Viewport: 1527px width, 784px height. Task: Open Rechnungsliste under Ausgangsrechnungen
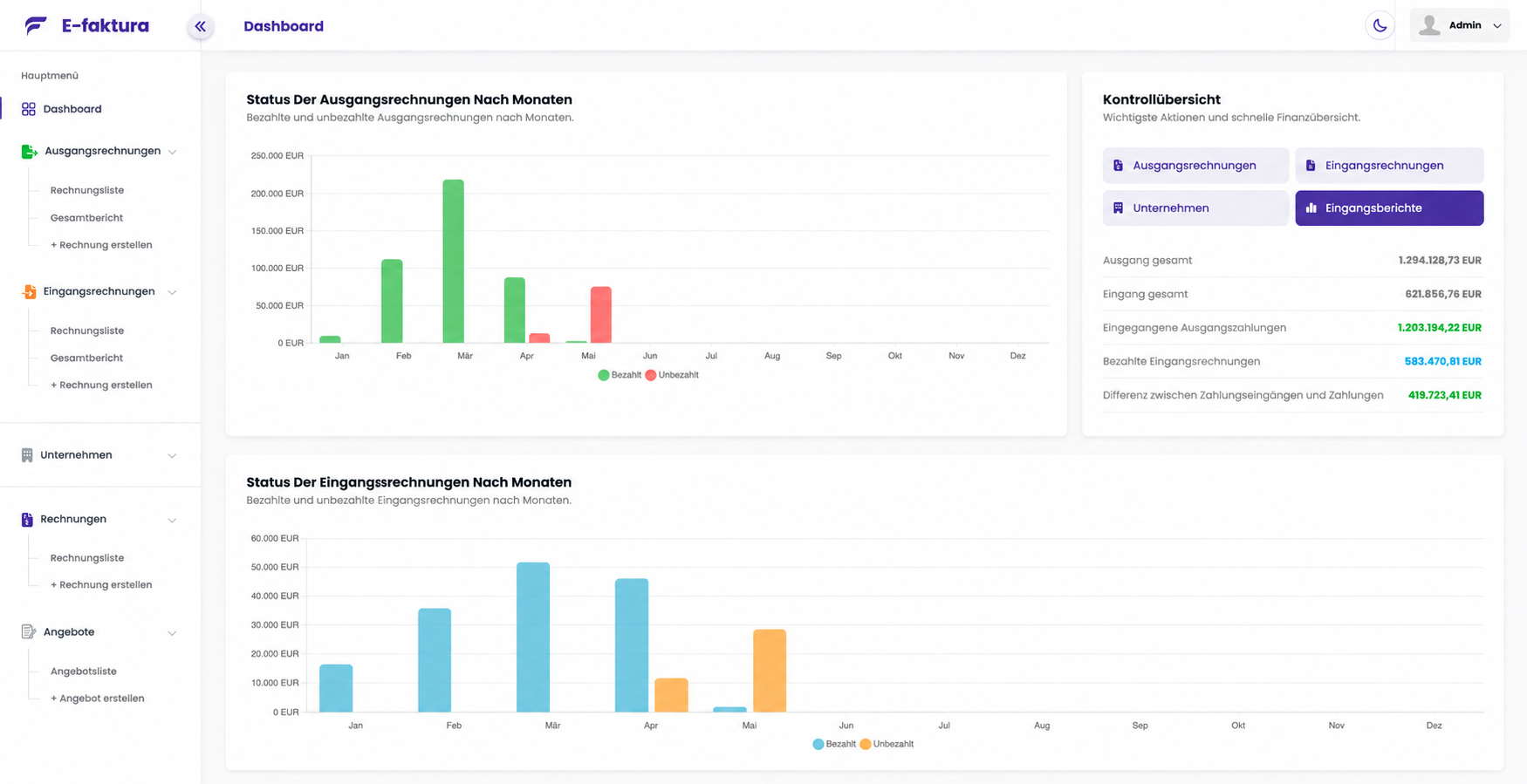87,190
